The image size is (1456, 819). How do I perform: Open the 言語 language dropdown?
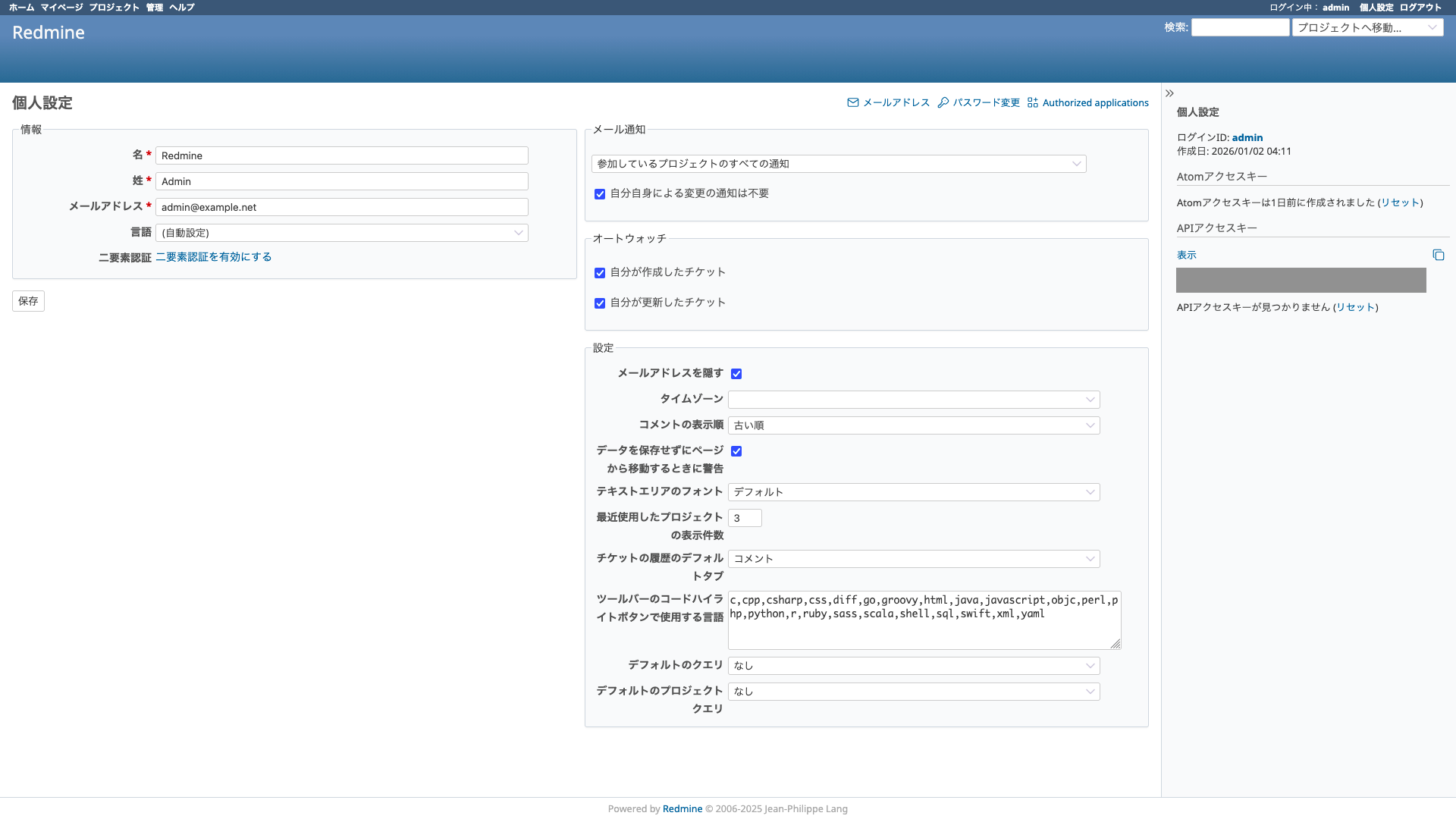(x=341, y=233)
